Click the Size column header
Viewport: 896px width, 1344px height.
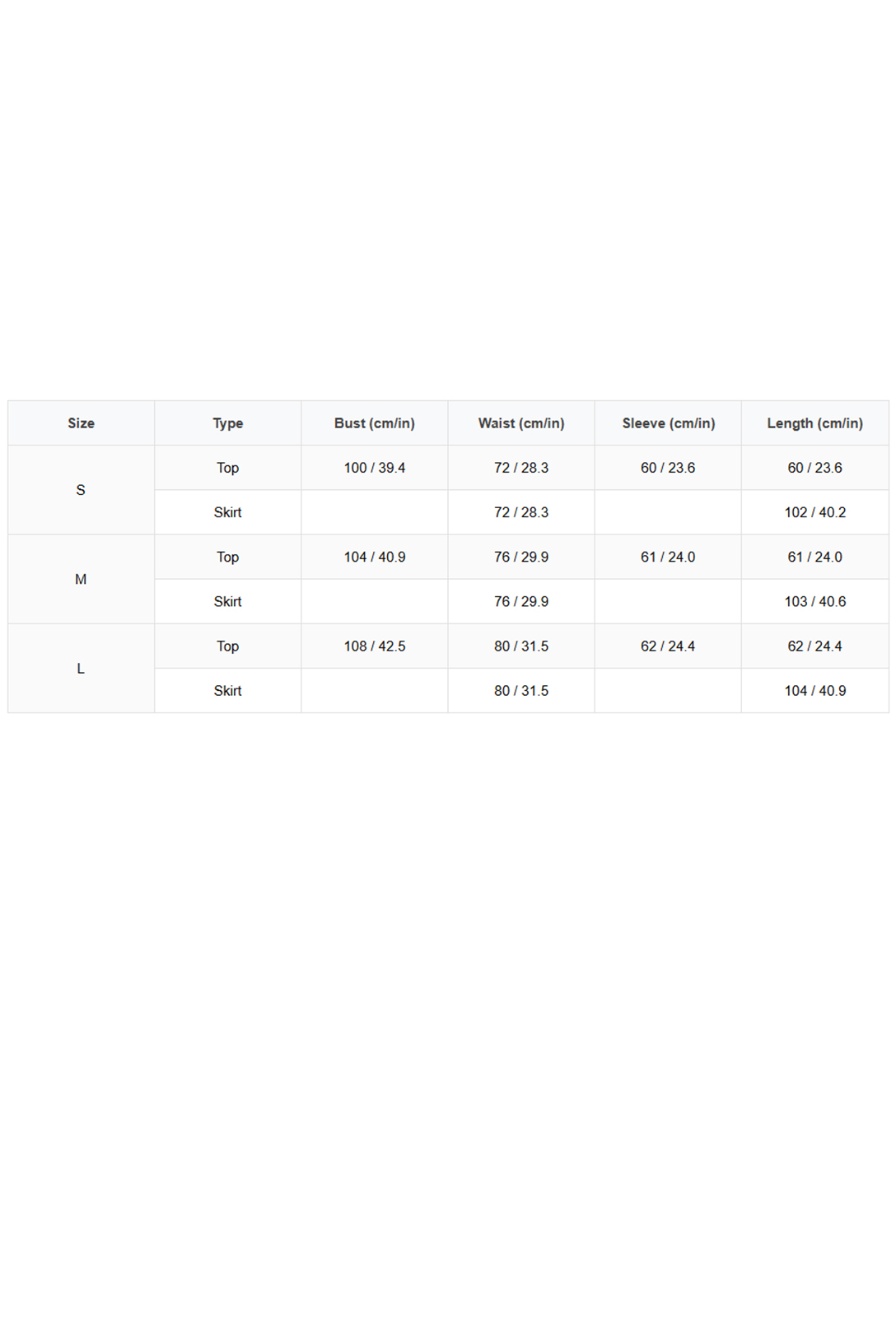click(81, 423)
